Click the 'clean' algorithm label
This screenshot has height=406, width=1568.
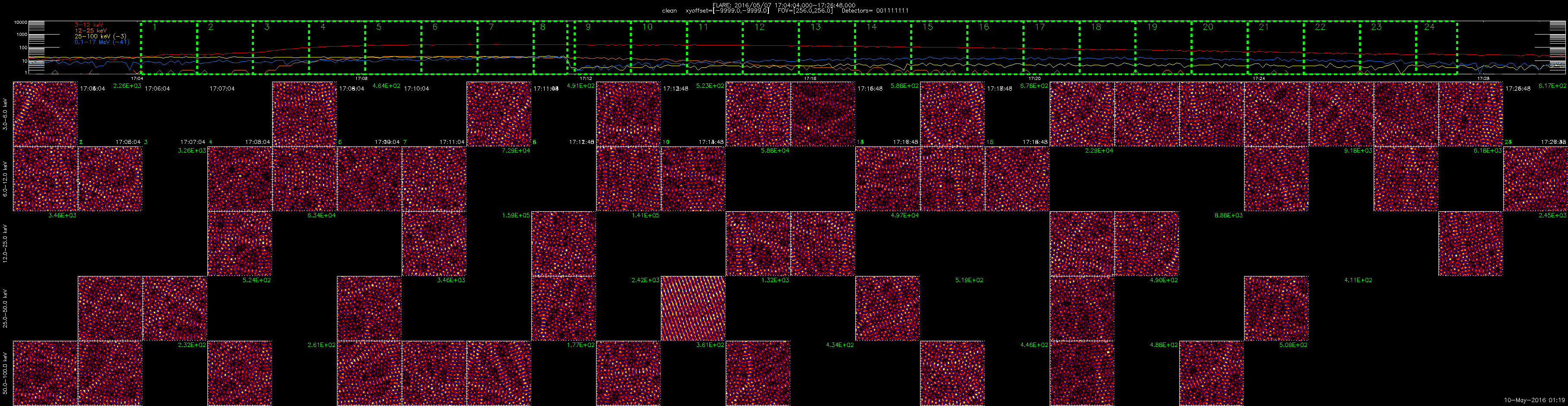tap(669, 11)
